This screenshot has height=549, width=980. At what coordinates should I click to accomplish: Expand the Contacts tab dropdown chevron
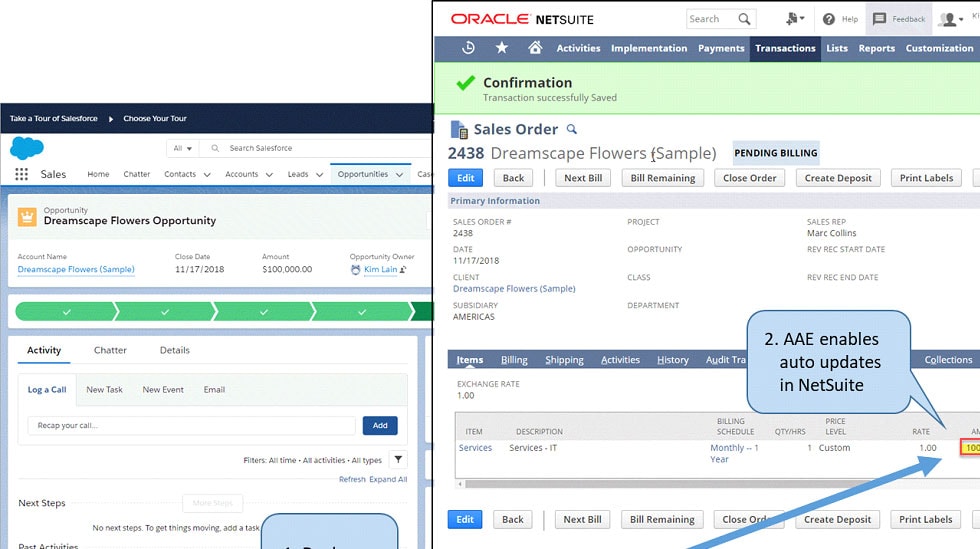point(207,174)
